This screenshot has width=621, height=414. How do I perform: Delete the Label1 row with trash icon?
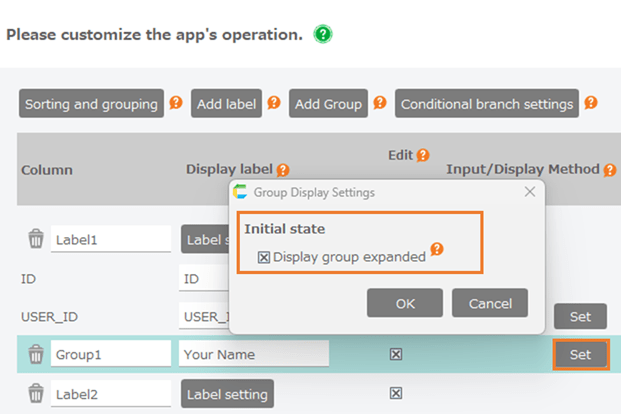pyautogui.click(x=36, y=239)
